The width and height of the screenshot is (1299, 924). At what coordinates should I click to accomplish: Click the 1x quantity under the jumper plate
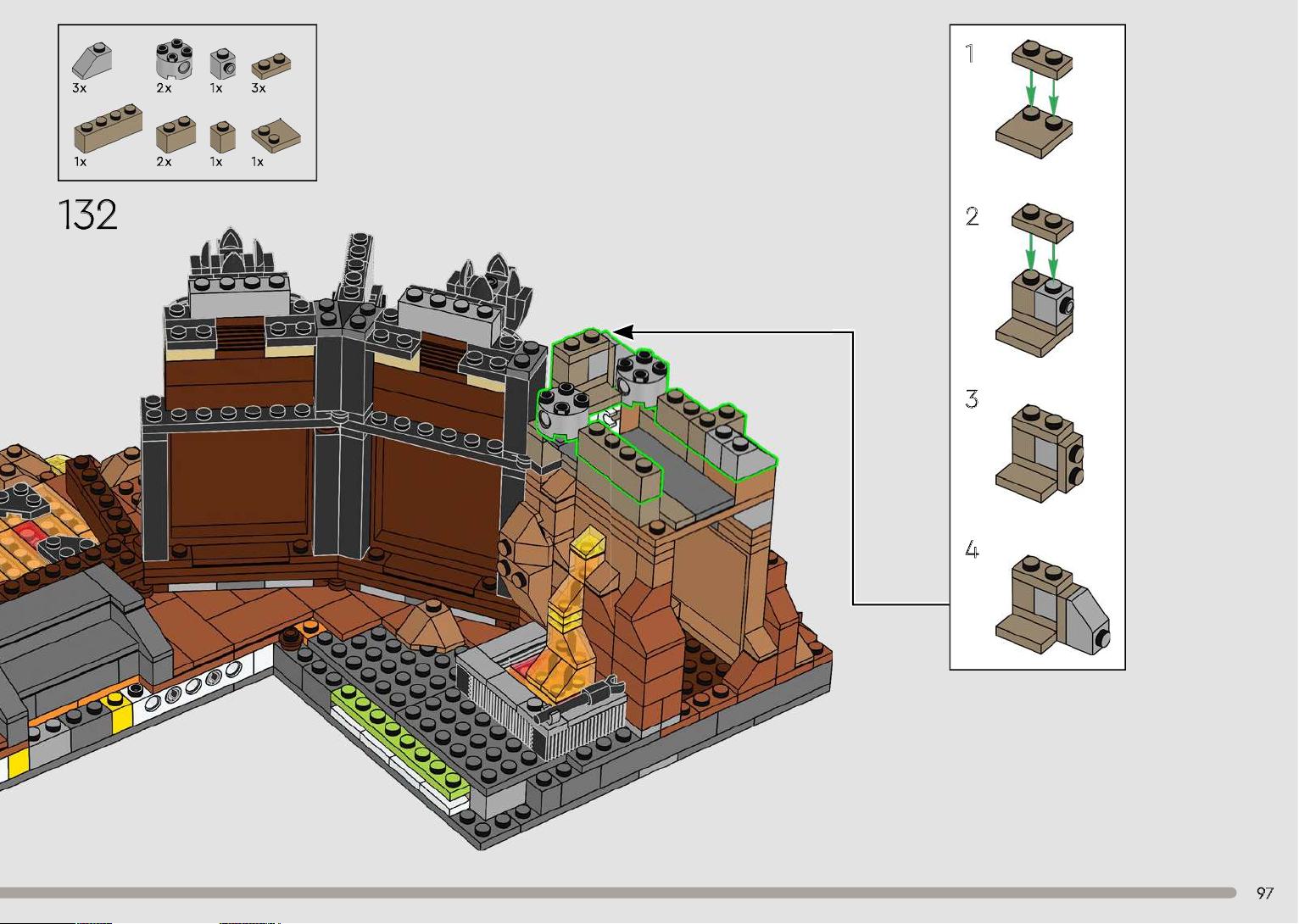(257, 162)
